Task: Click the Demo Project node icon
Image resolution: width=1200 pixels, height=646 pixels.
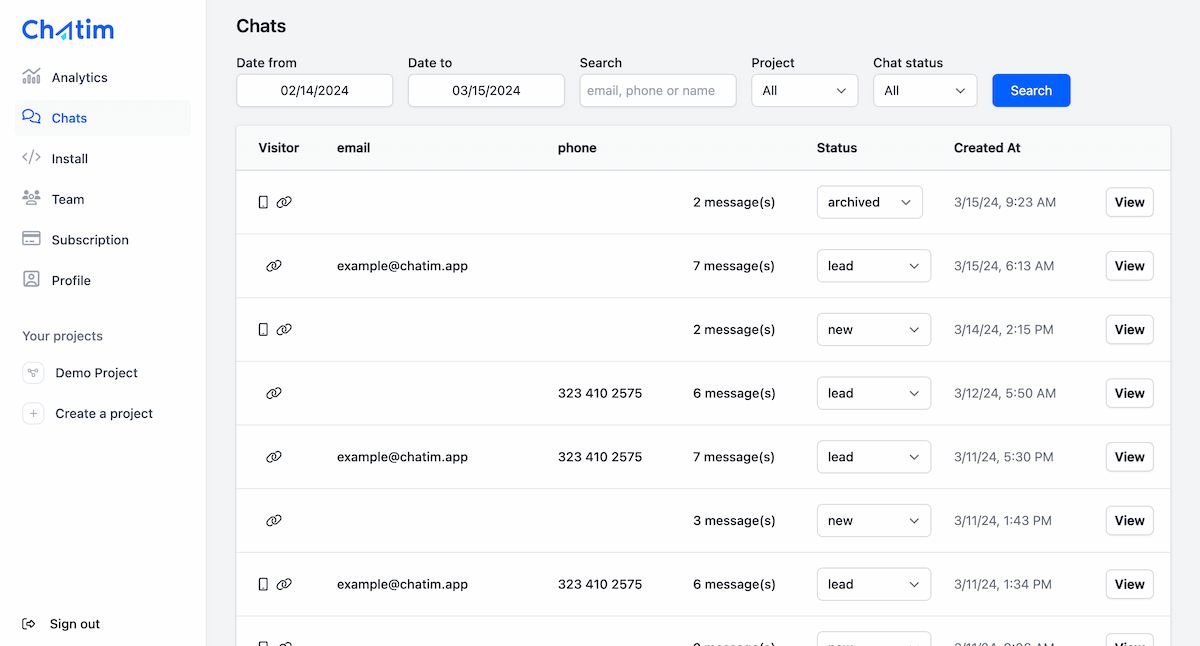Action: click(x=32, y=372)
